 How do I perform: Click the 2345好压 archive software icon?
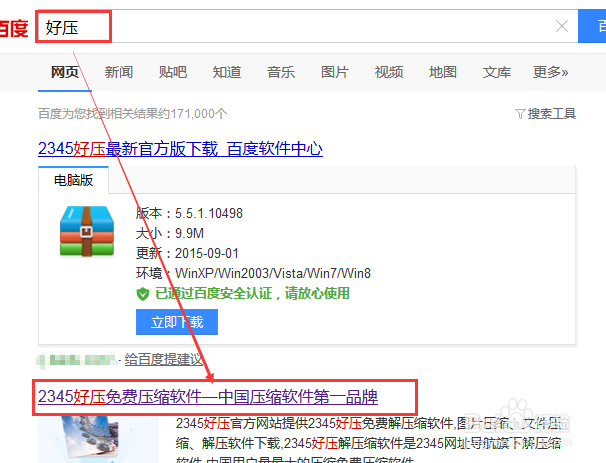(x=87, y=231)
